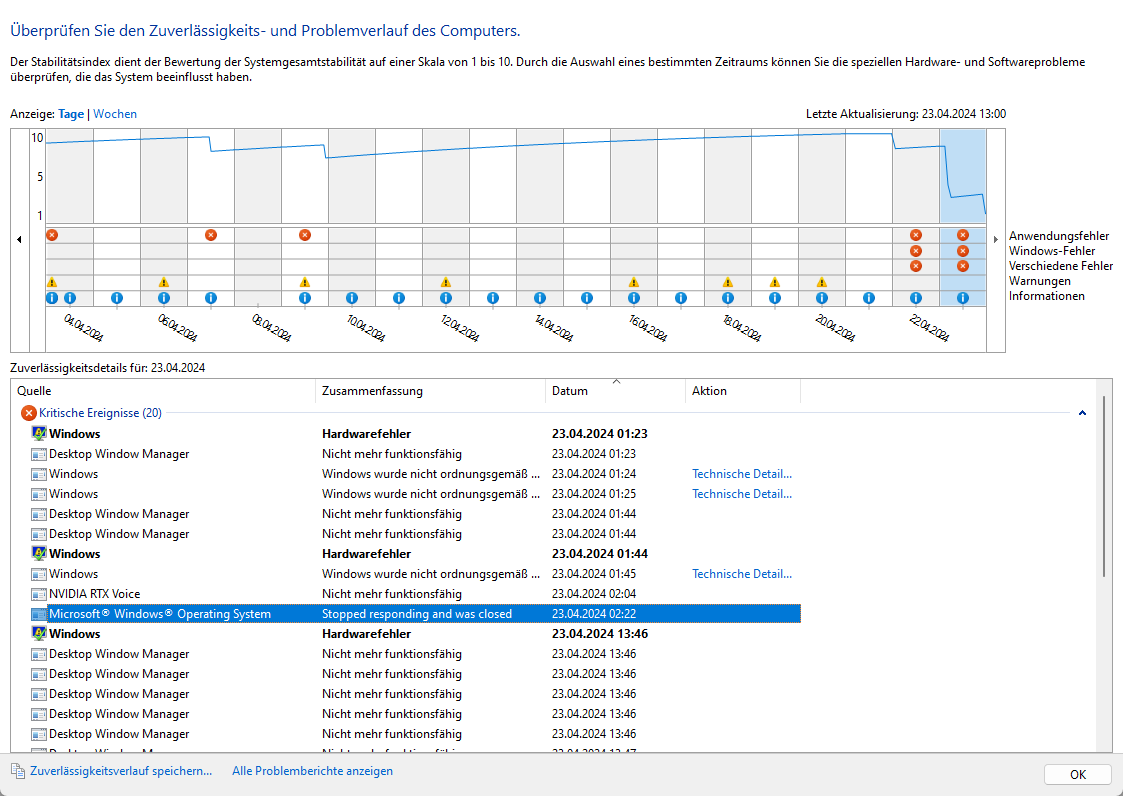Go to later dates using the right chart arrow
The height and width of the screenshot is (796, 1123).
click(996, 239)
